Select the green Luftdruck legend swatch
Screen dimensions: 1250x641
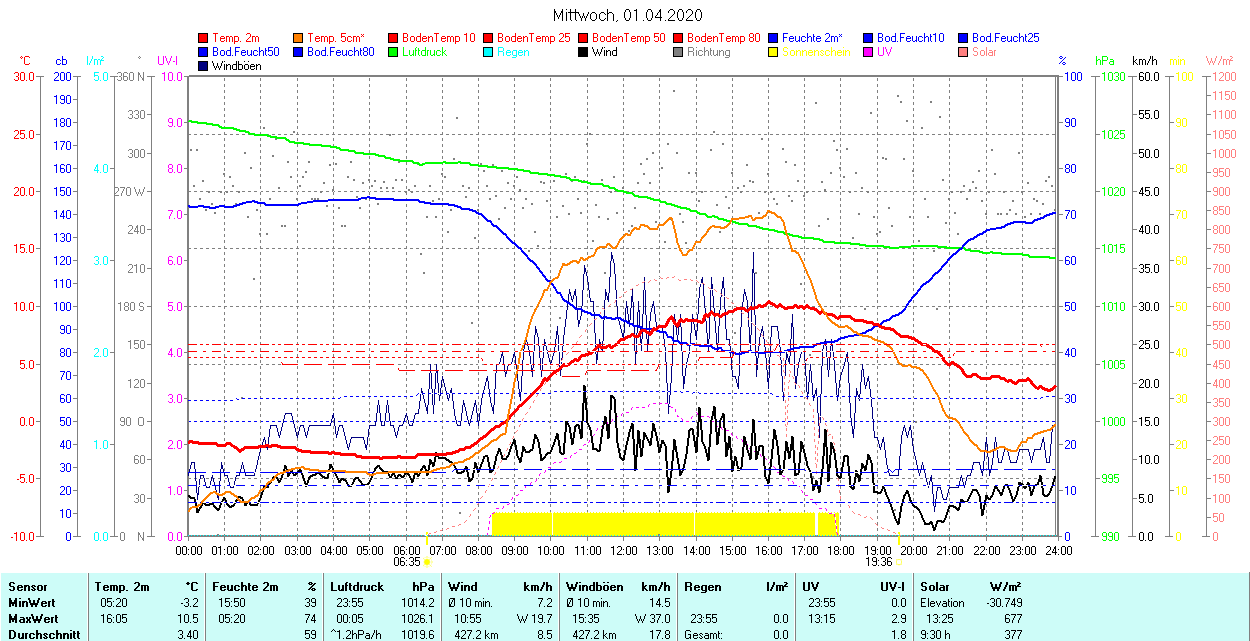tap(394, 52)
